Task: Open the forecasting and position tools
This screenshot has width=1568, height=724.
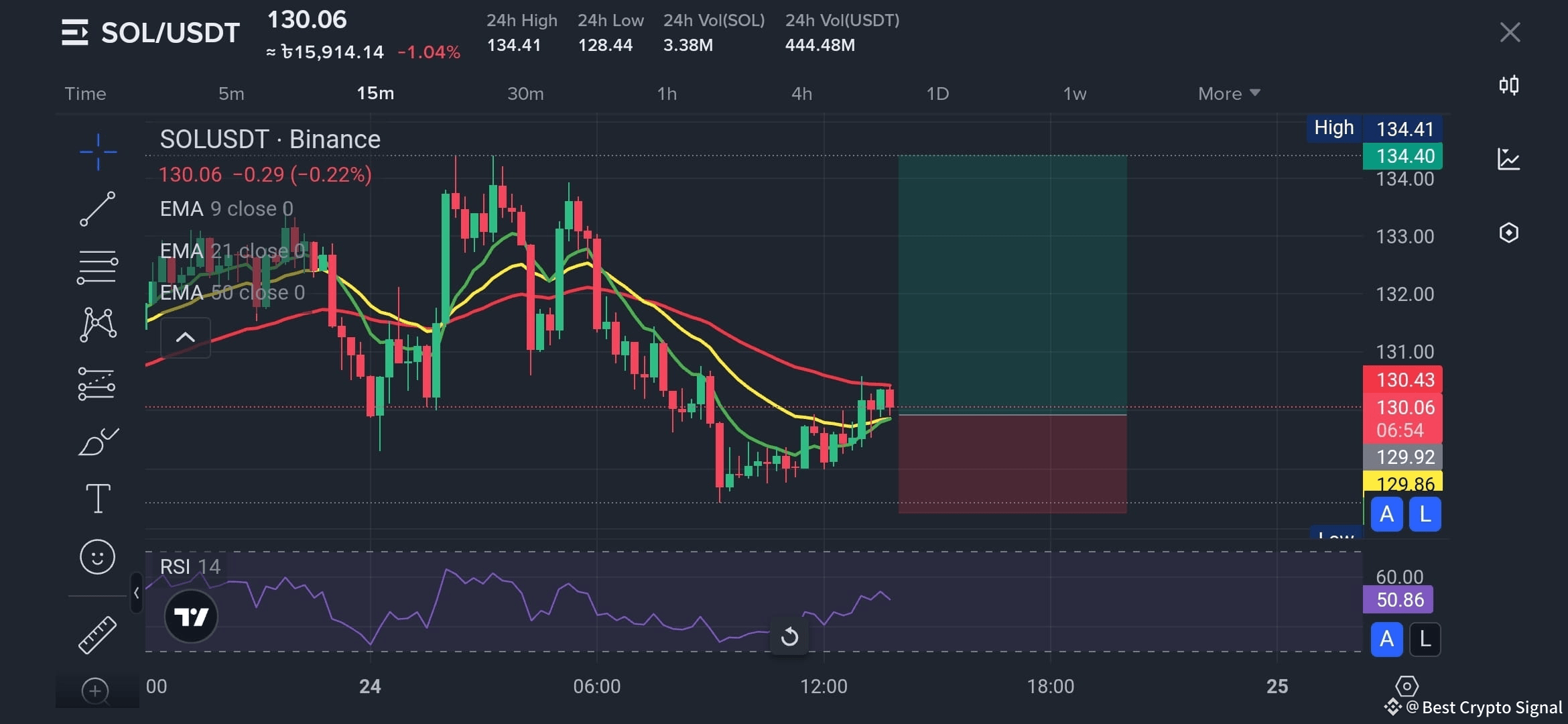Action: pyautogui.click(x=97, y=383)
